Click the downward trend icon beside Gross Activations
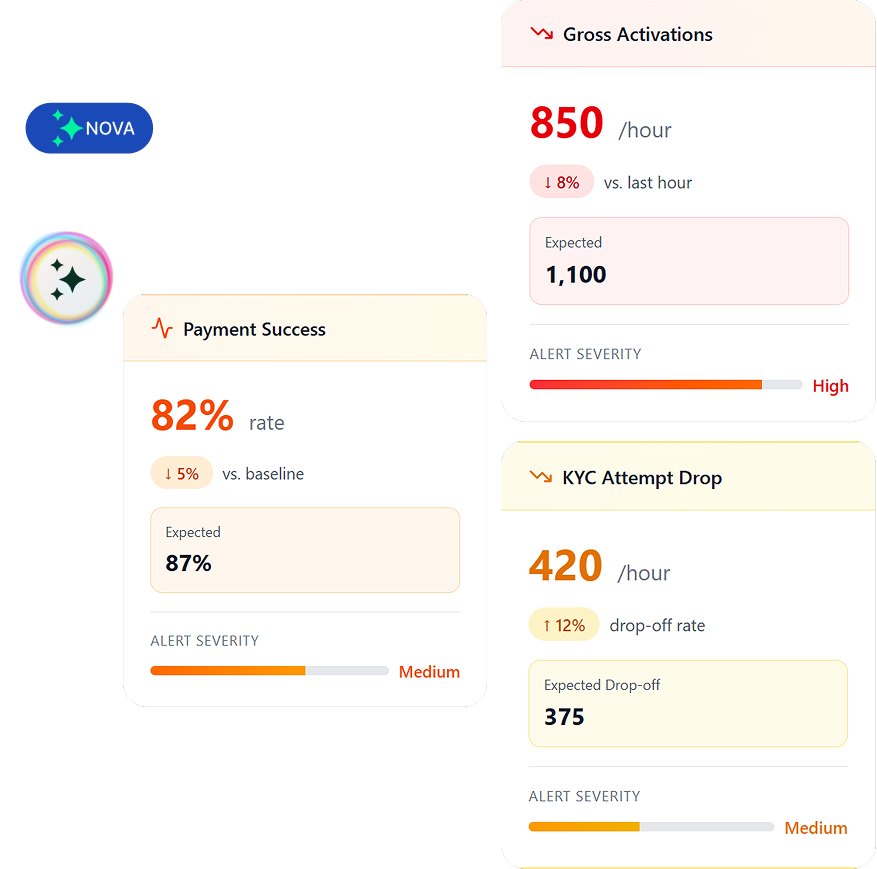 (541, 33)
